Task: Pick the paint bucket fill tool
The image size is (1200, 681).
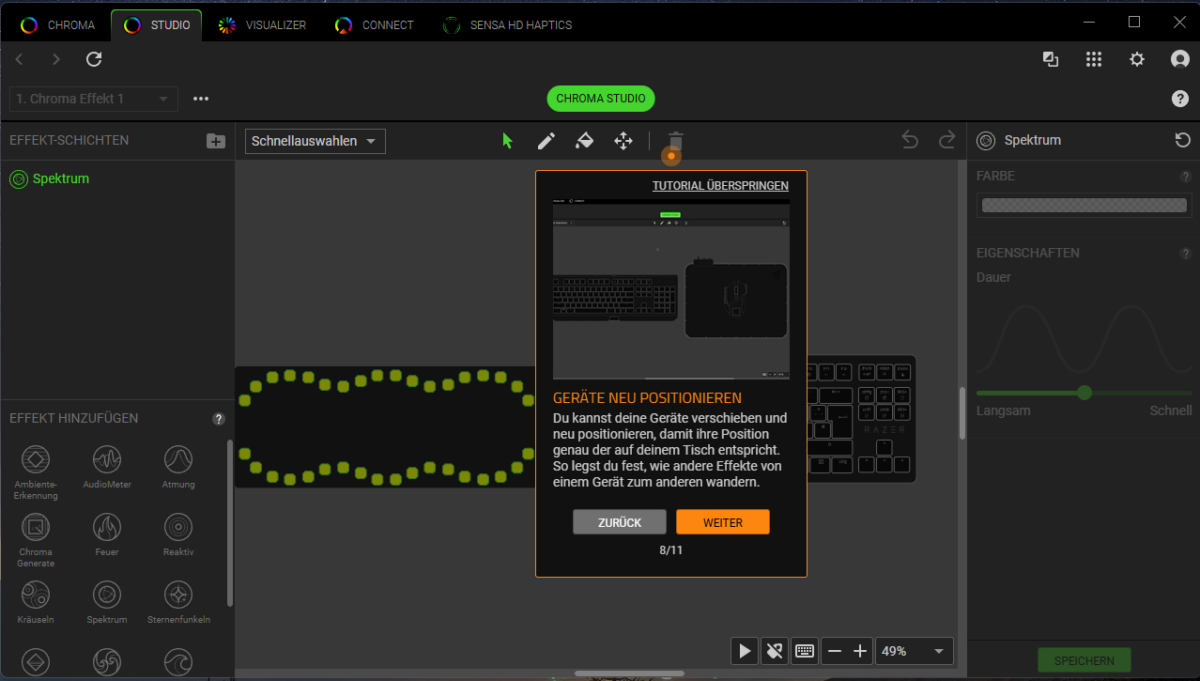Action: pyautogui.click(x=585, y=141)
